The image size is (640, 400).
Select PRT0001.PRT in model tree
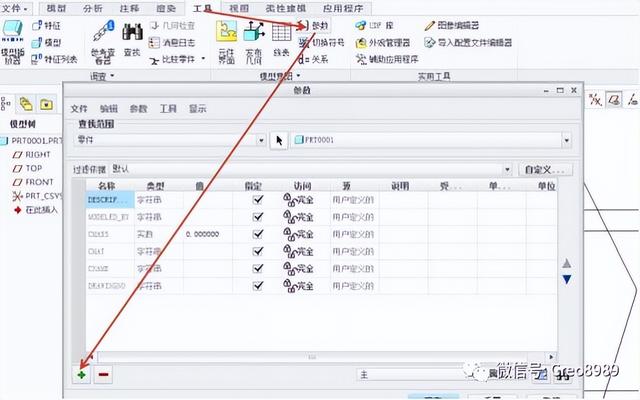tap(32, 140)
